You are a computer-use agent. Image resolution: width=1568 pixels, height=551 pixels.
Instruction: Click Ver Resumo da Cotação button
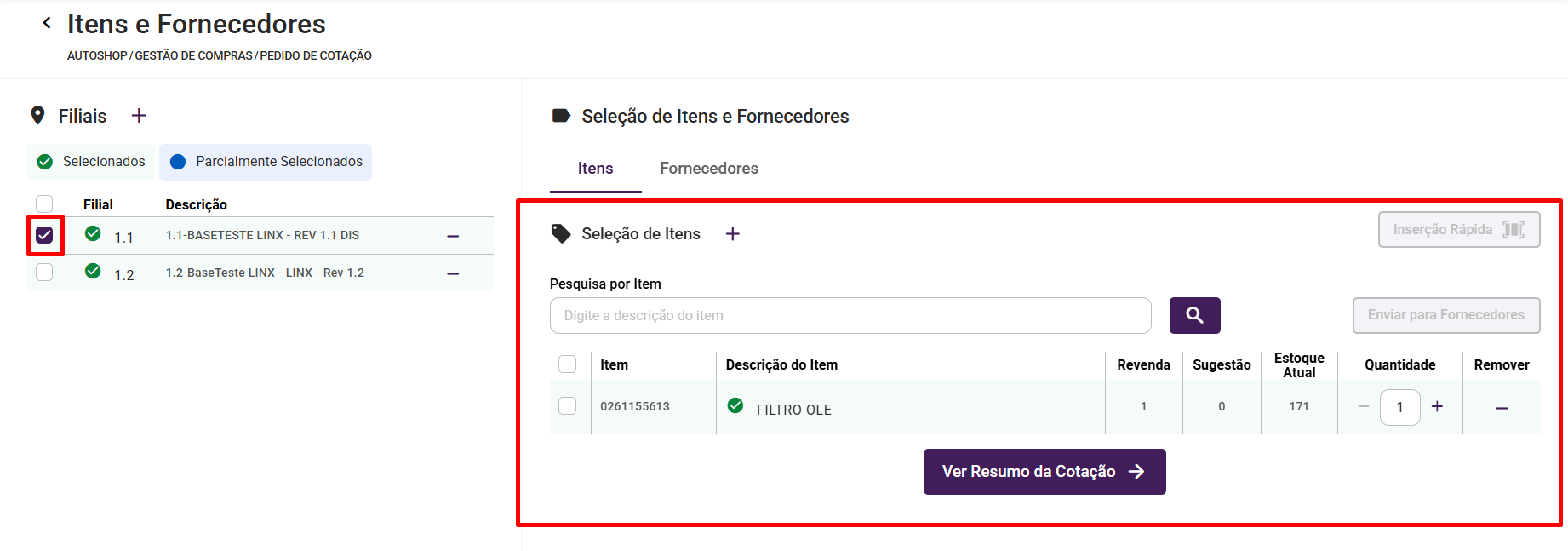pyautogui.click(x=1044, y=472)
